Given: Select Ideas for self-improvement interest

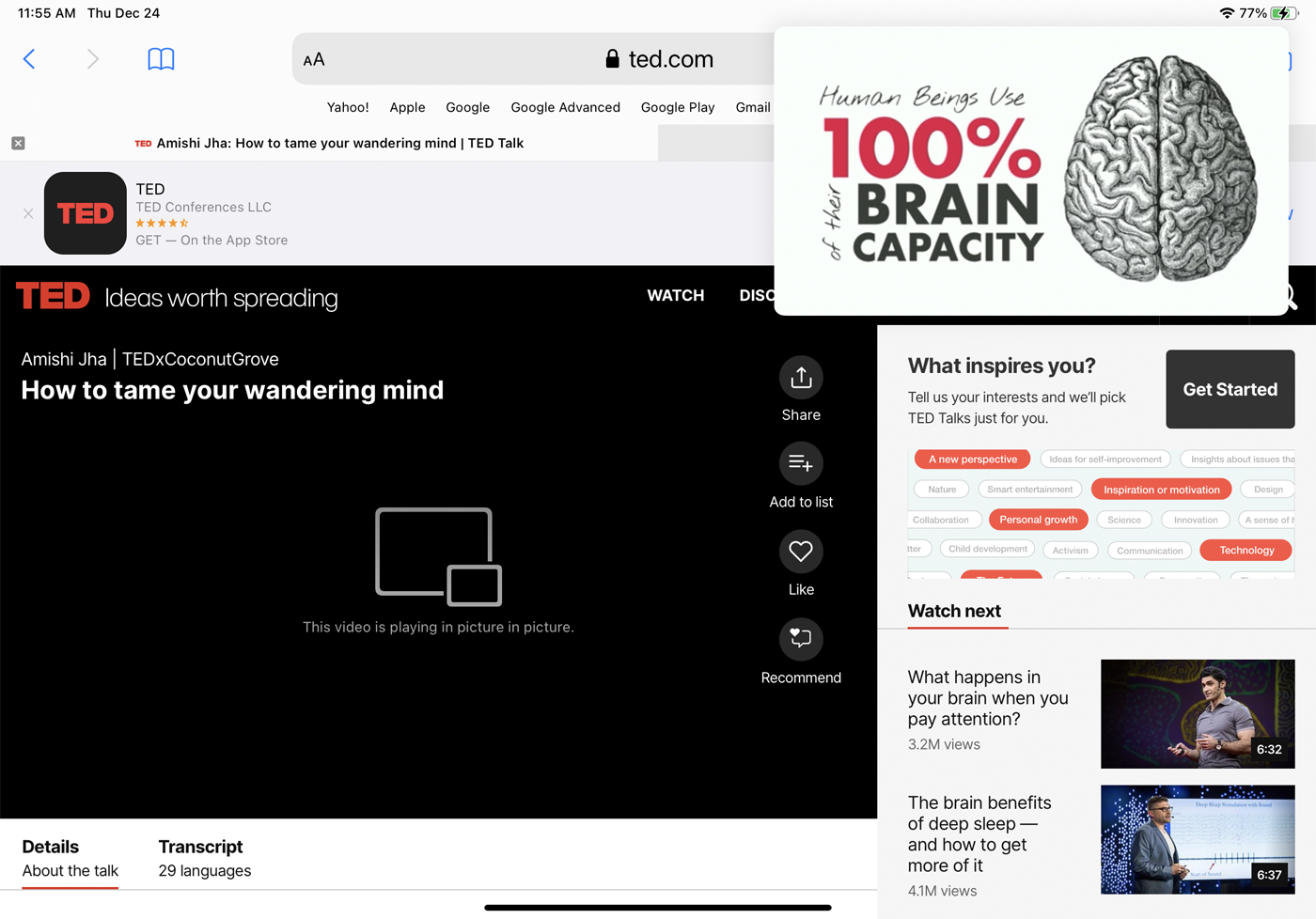Looking at the screenshot, I should pos(1105,459).
